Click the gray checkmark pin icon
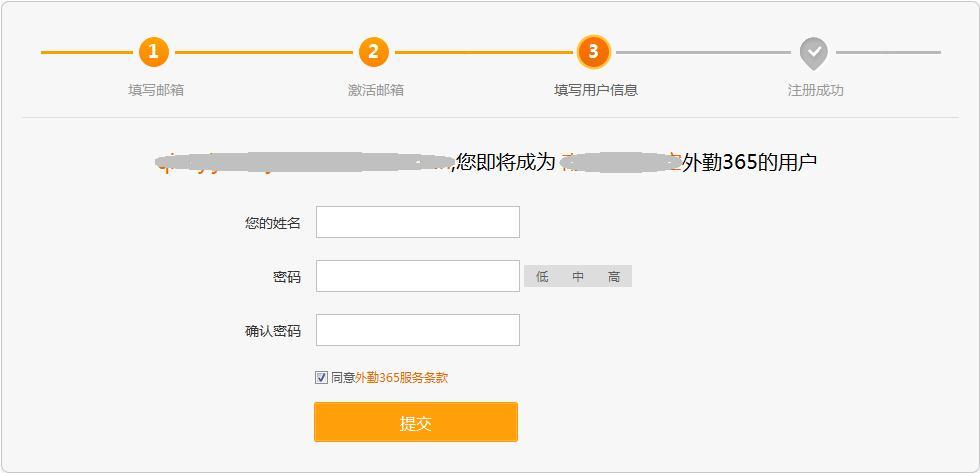The height and width of the screenshot is (473, 980). pyautogui.click(x=814, y=52)
